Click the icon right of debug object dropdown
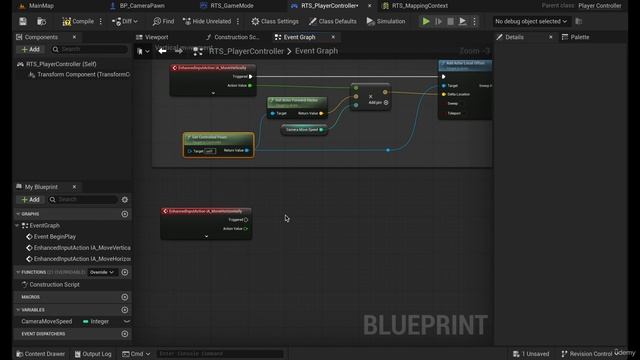640x360 pixels. coord(579,21)
